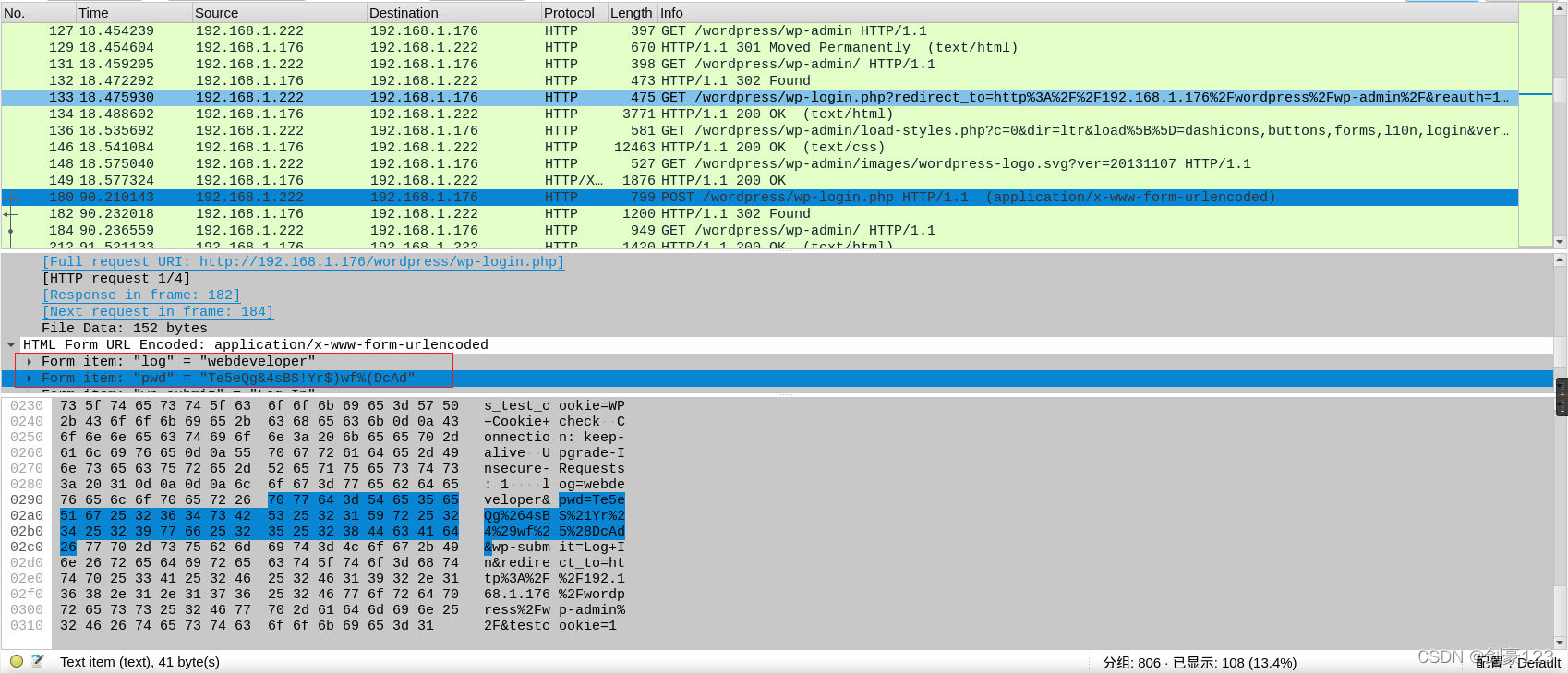Click packet list scroll-up arrow
The height and width of the screenshot is (674, 1568).
point(1560,8)
